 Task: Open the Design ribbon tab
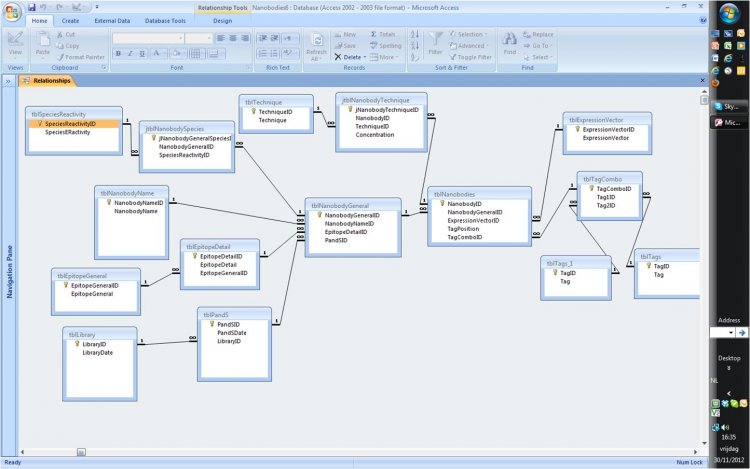pos(222,20)
